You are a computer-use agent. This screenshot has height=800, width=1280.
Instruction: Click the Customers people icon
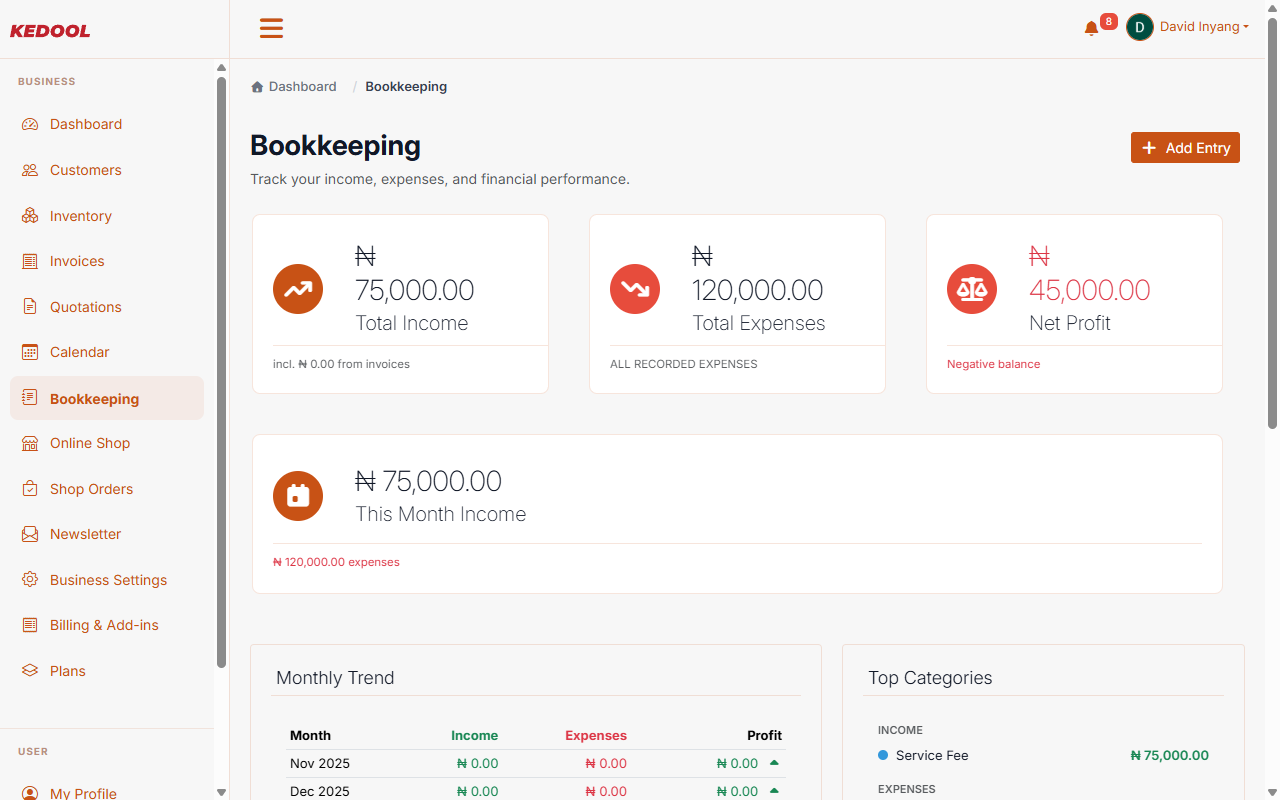(30, 170)
